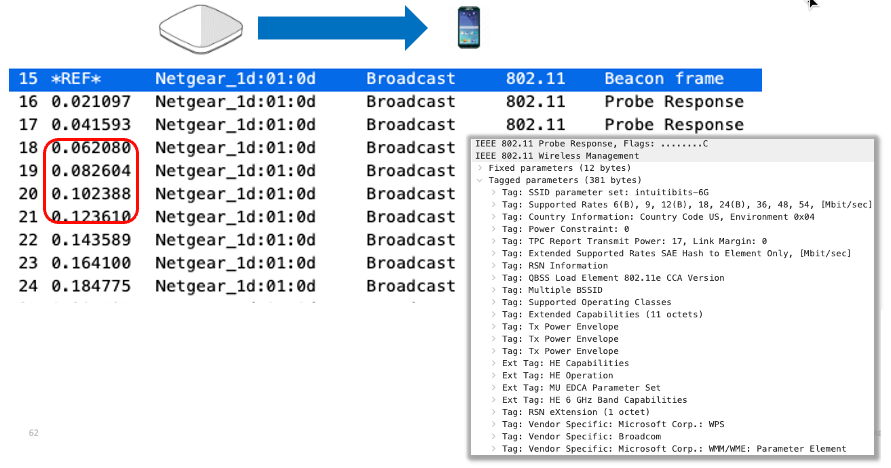This screenshot has width=891, height=468.
Task: Select the 'IEEE 802.11 Wireless Management' line
Action: click(x=557, y=156)
